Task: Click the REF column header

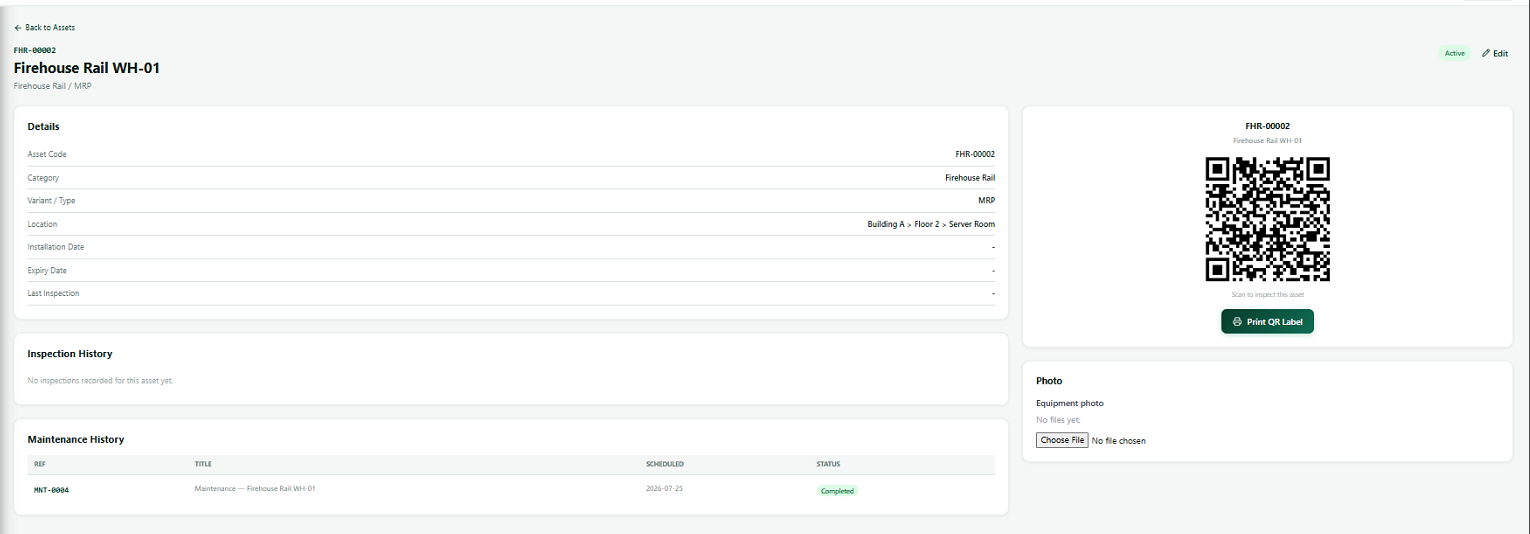Action: pyautogui.click(x=40, y=464)
